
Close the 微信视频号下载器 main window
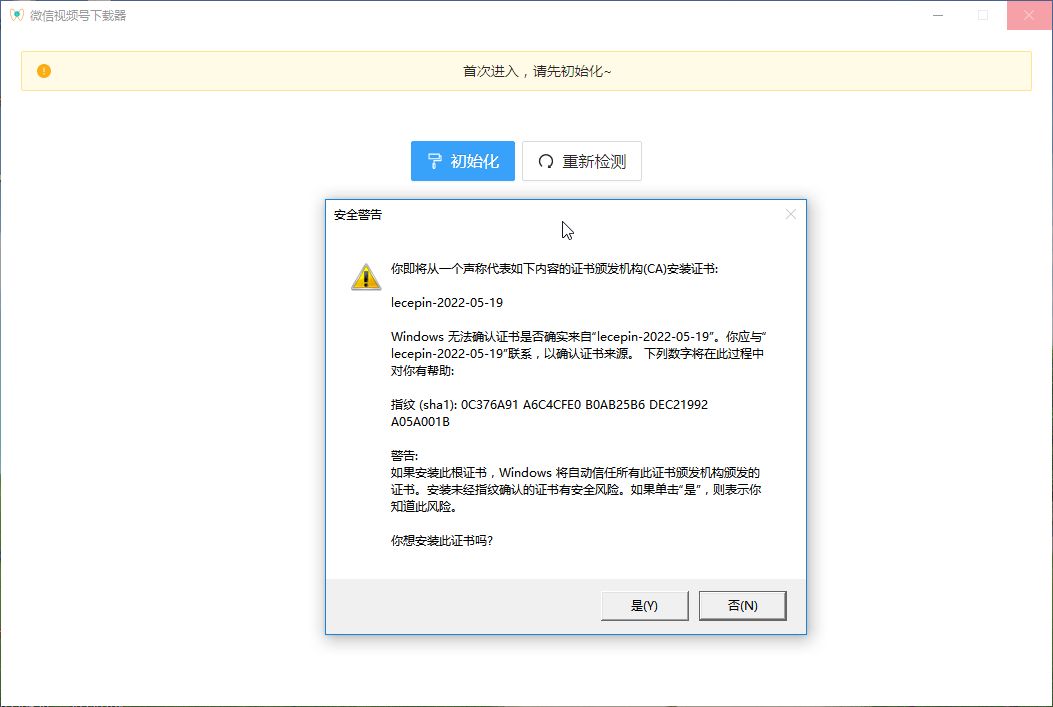1029,15
